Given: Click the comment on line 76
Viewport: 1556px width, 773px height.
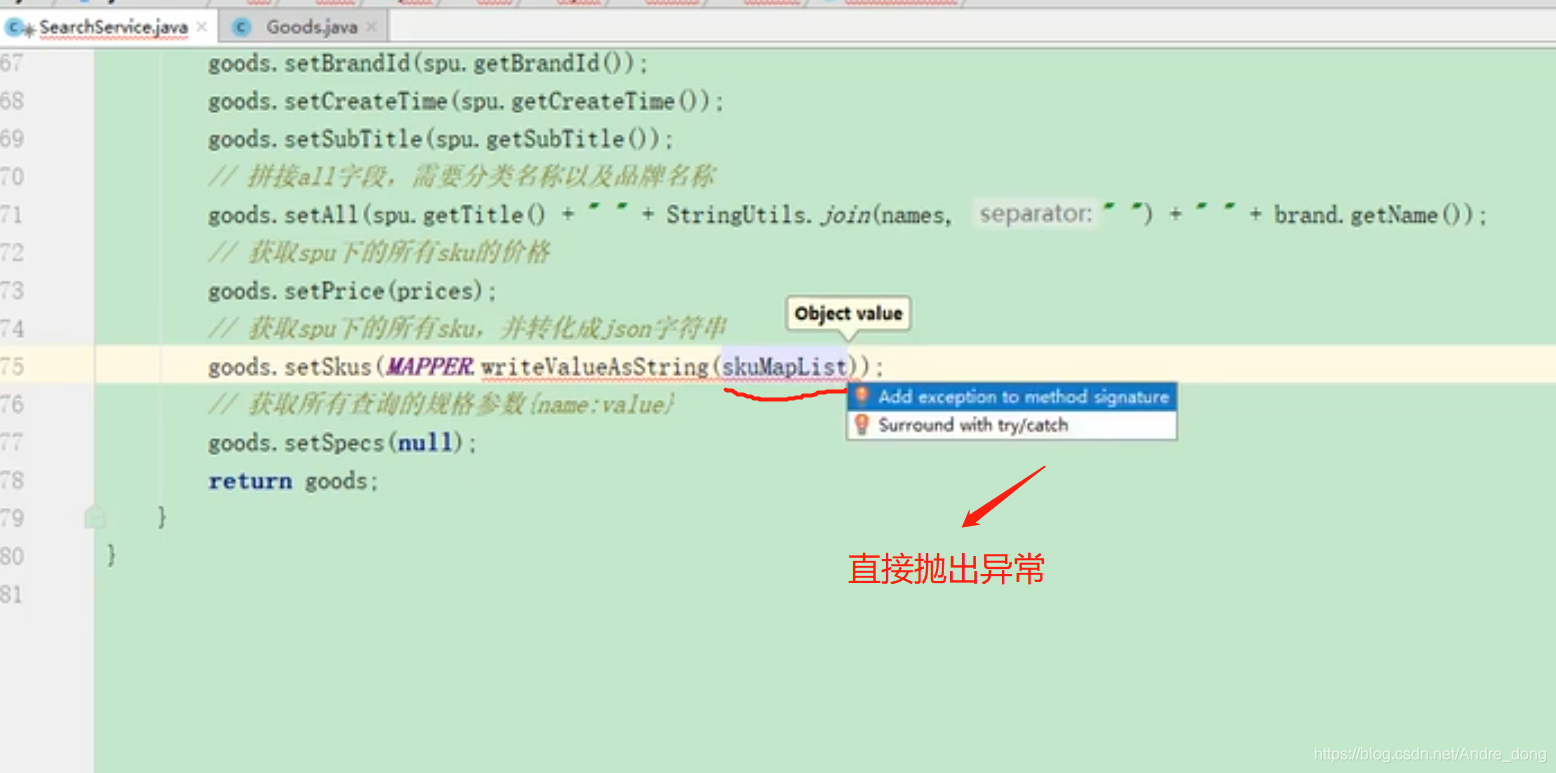Looking at the screenshot, I should 442,405.
